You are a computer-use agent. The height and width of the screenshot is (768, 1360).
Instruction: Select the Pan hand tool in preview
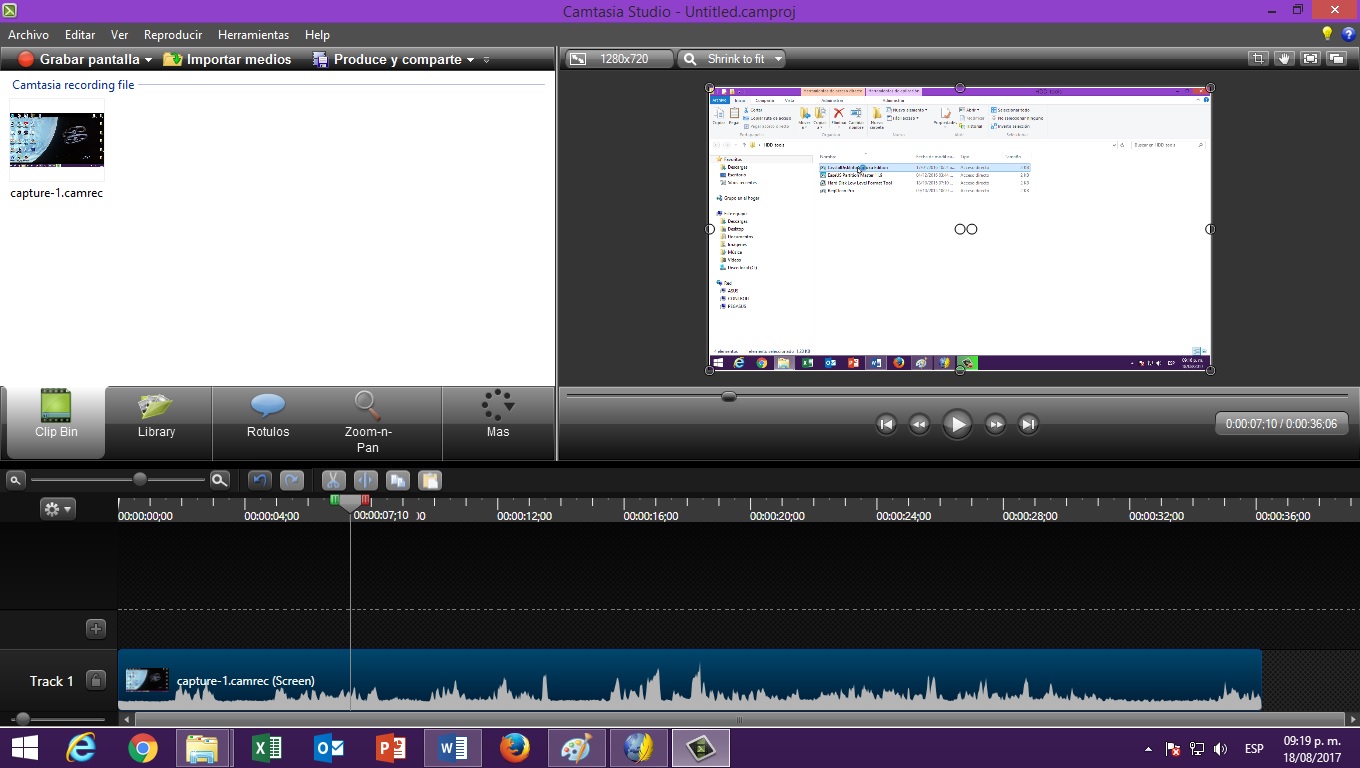[1285, 59]
